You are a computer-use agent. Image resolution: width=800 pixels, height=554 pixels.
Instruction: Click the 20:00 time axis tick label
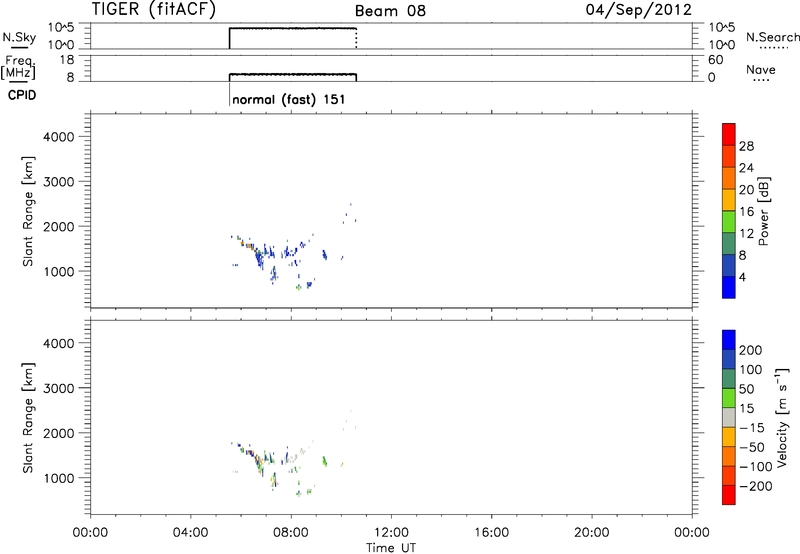click(x=592, y=533)
